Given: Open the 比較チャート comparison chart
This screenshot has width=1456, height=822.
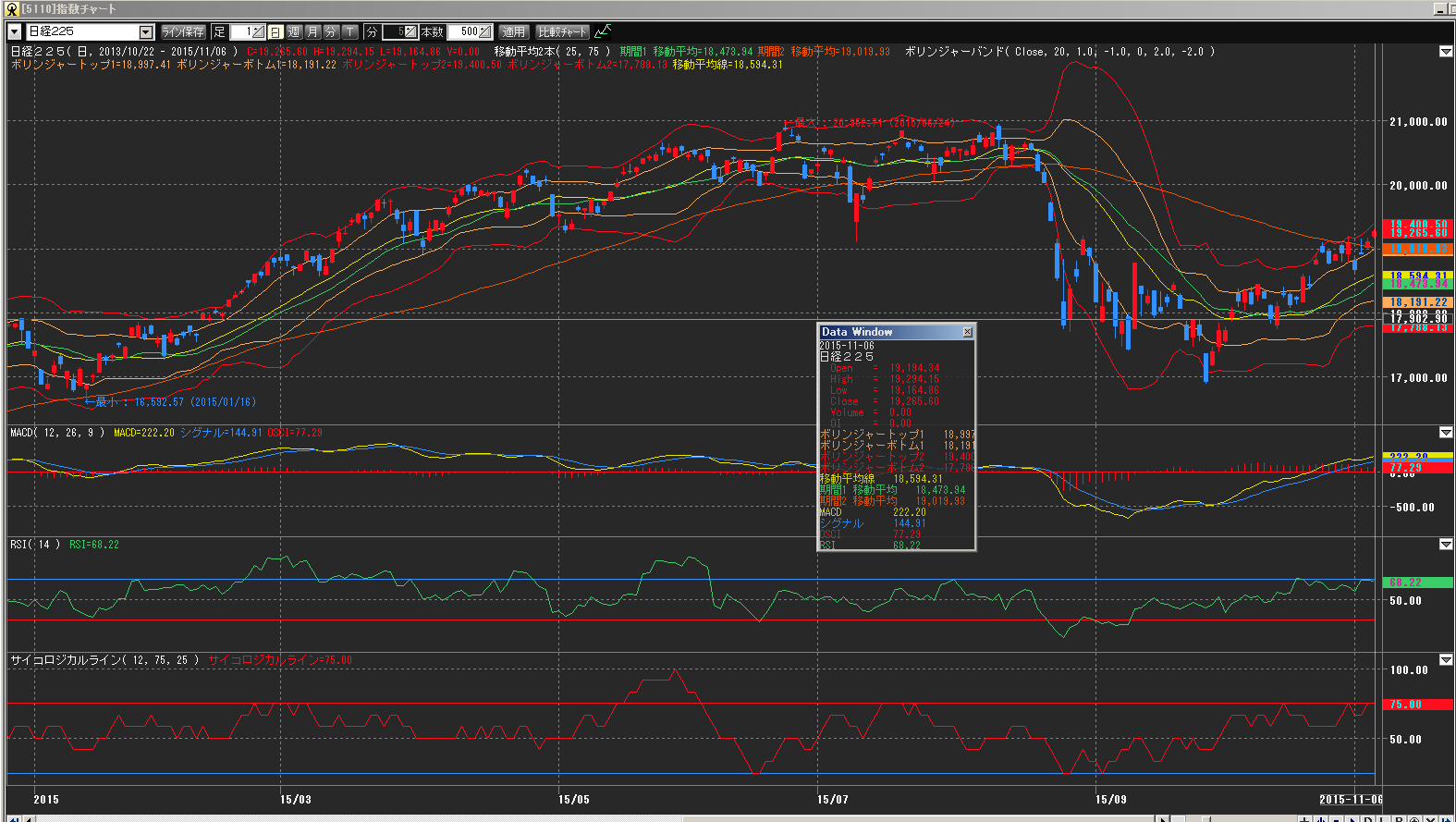Looking at the screenshot, I should (x=562, y=31).
